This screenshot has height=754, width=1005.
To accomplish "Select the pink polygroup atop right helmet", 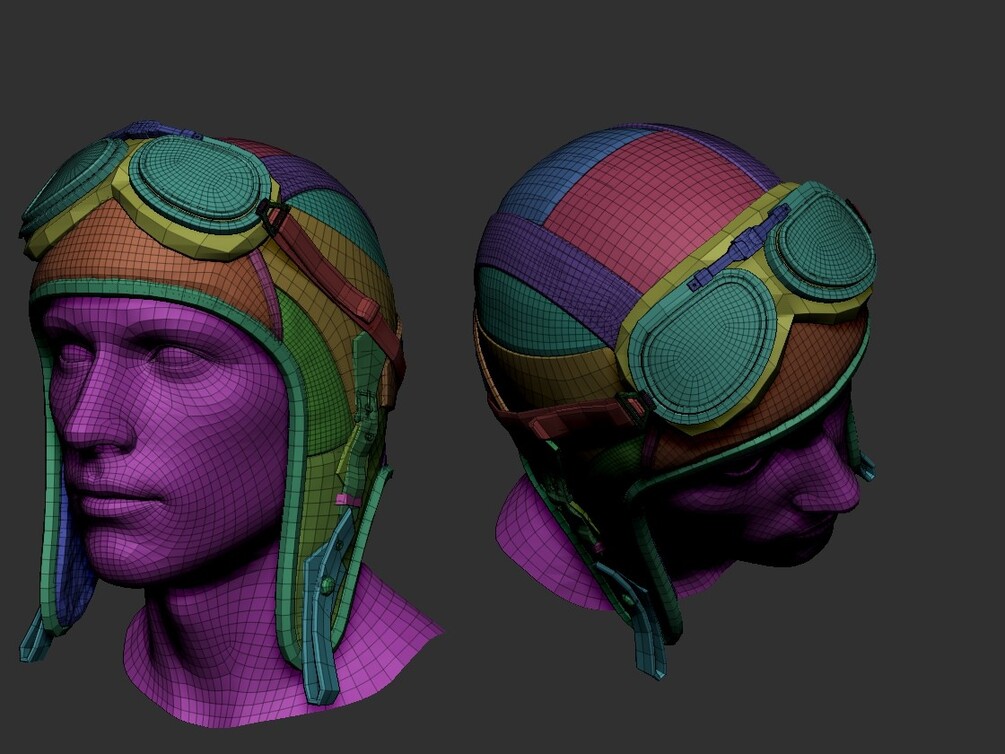I will pyautogui.click(x=647, y=205).
